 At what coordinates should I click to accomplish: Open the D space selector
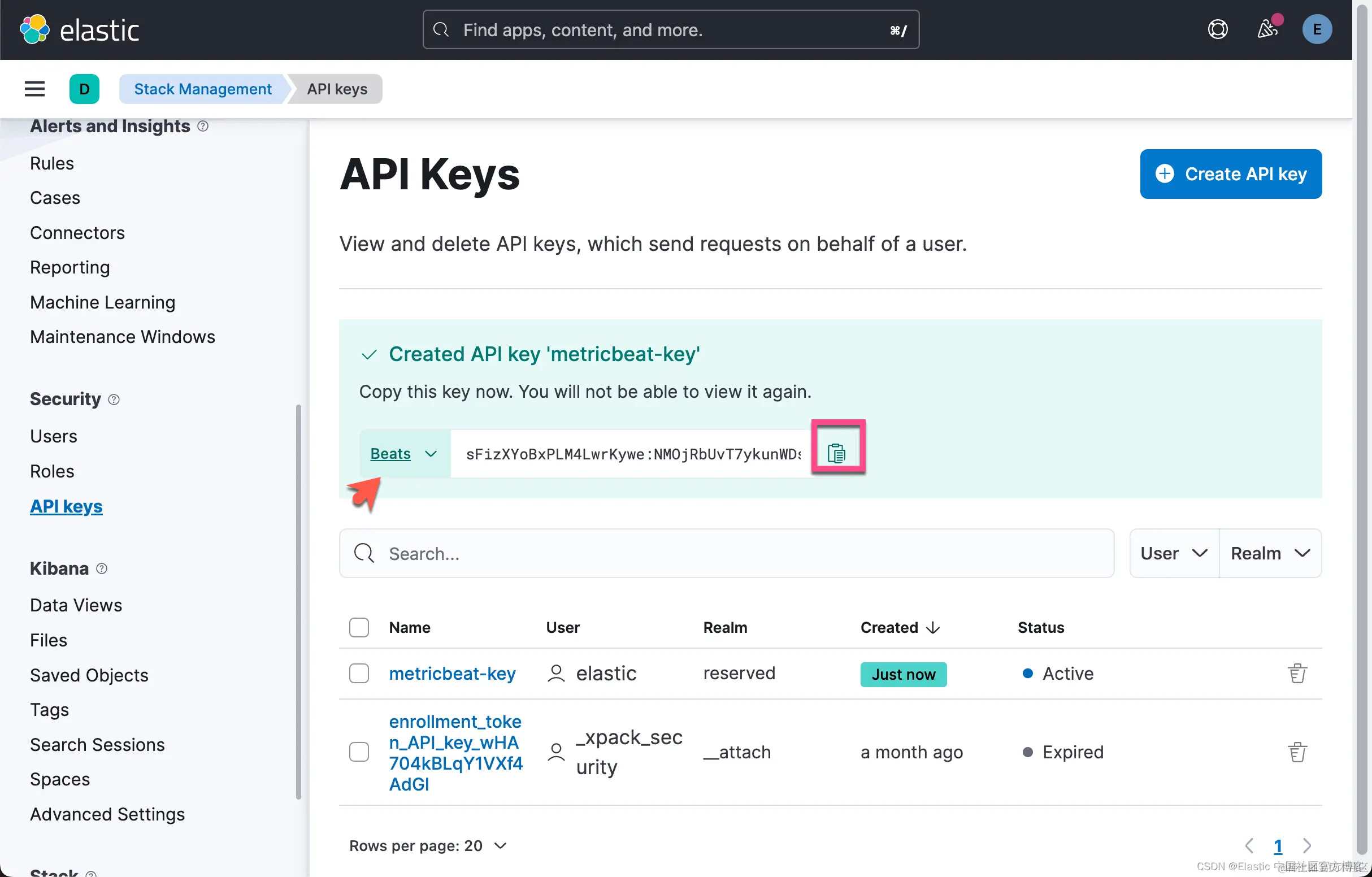coord(84,89)
